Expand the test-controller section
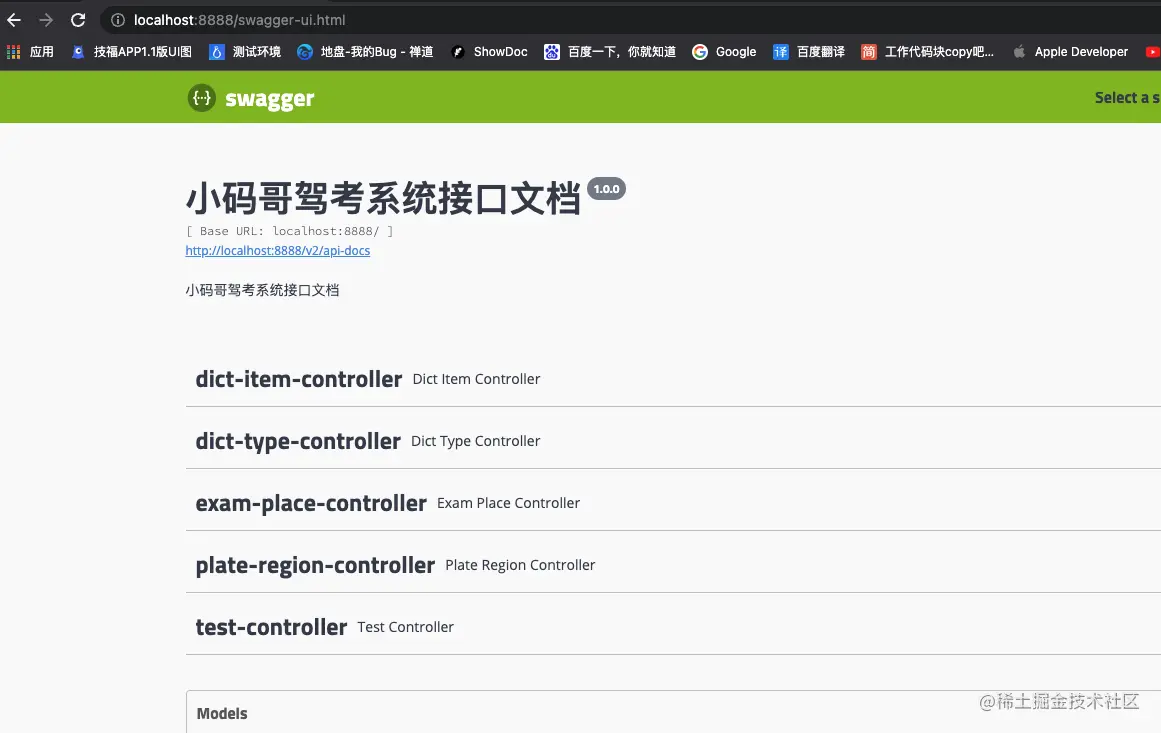The image size is (1161, 733). point(673,627)
